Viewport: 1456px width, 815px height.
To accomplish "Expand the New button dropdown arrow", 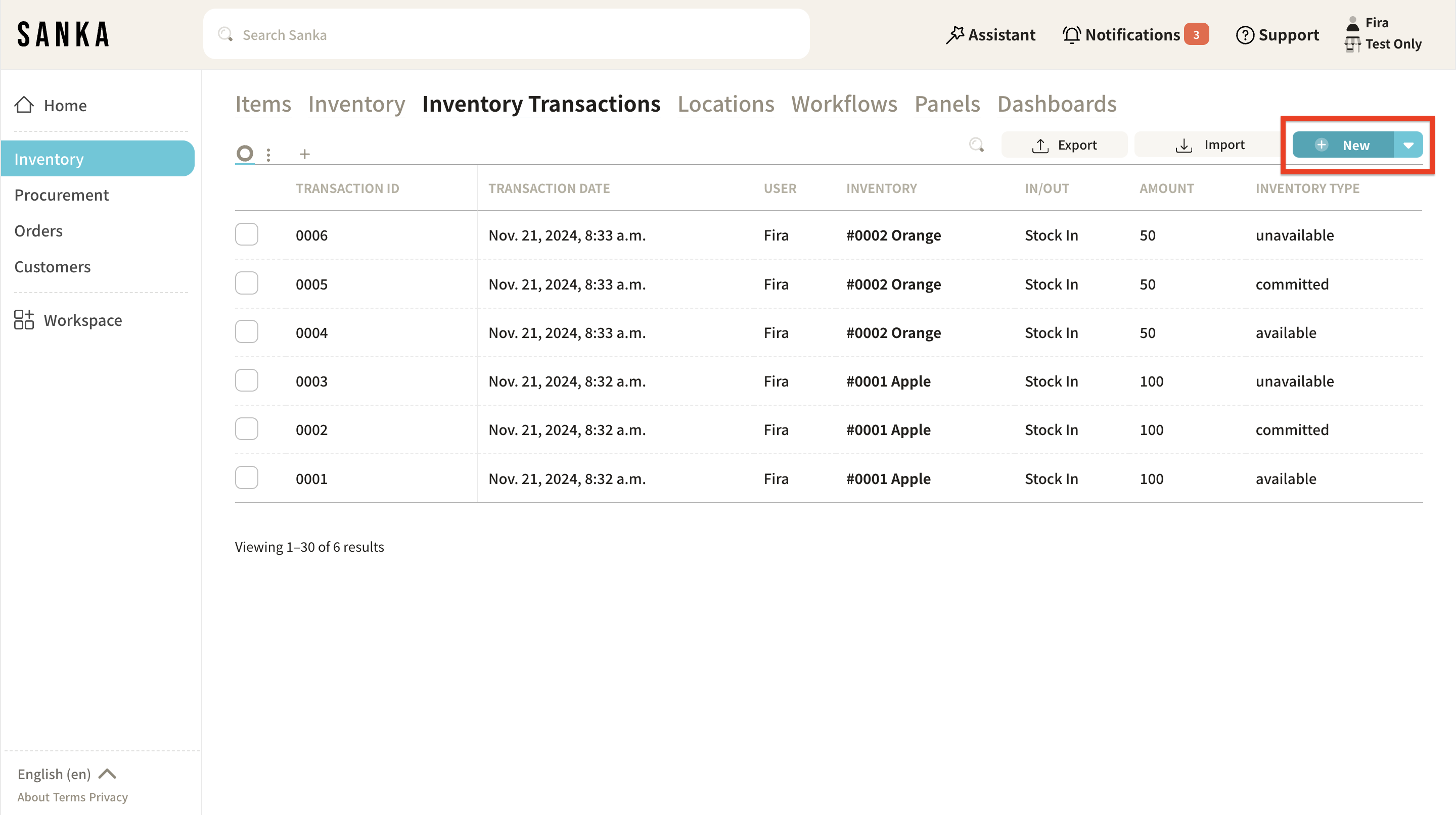I will tap(1408, 145).
